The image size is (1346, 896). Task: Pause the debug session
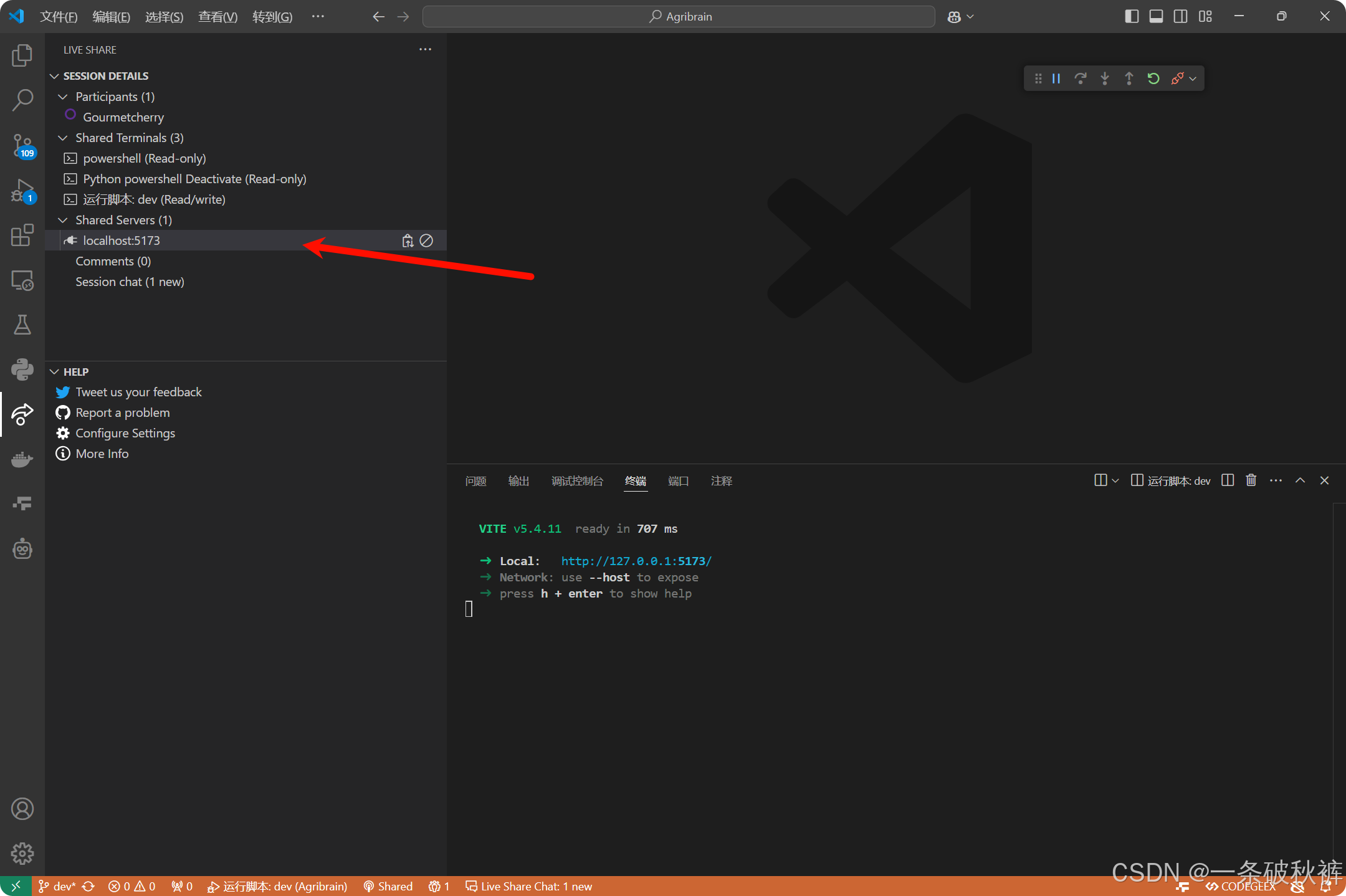(1056, 79)
